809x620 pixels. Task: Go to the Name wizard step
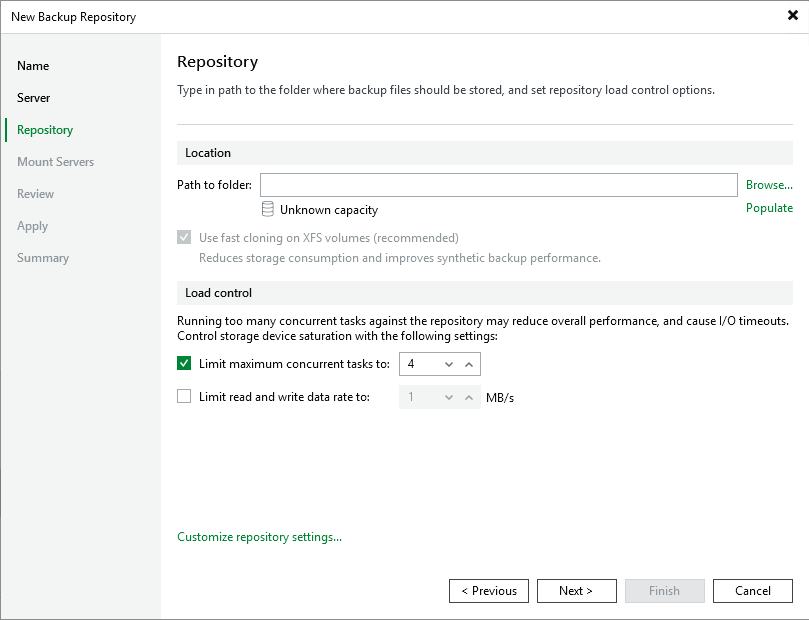[x=33, y=66]
